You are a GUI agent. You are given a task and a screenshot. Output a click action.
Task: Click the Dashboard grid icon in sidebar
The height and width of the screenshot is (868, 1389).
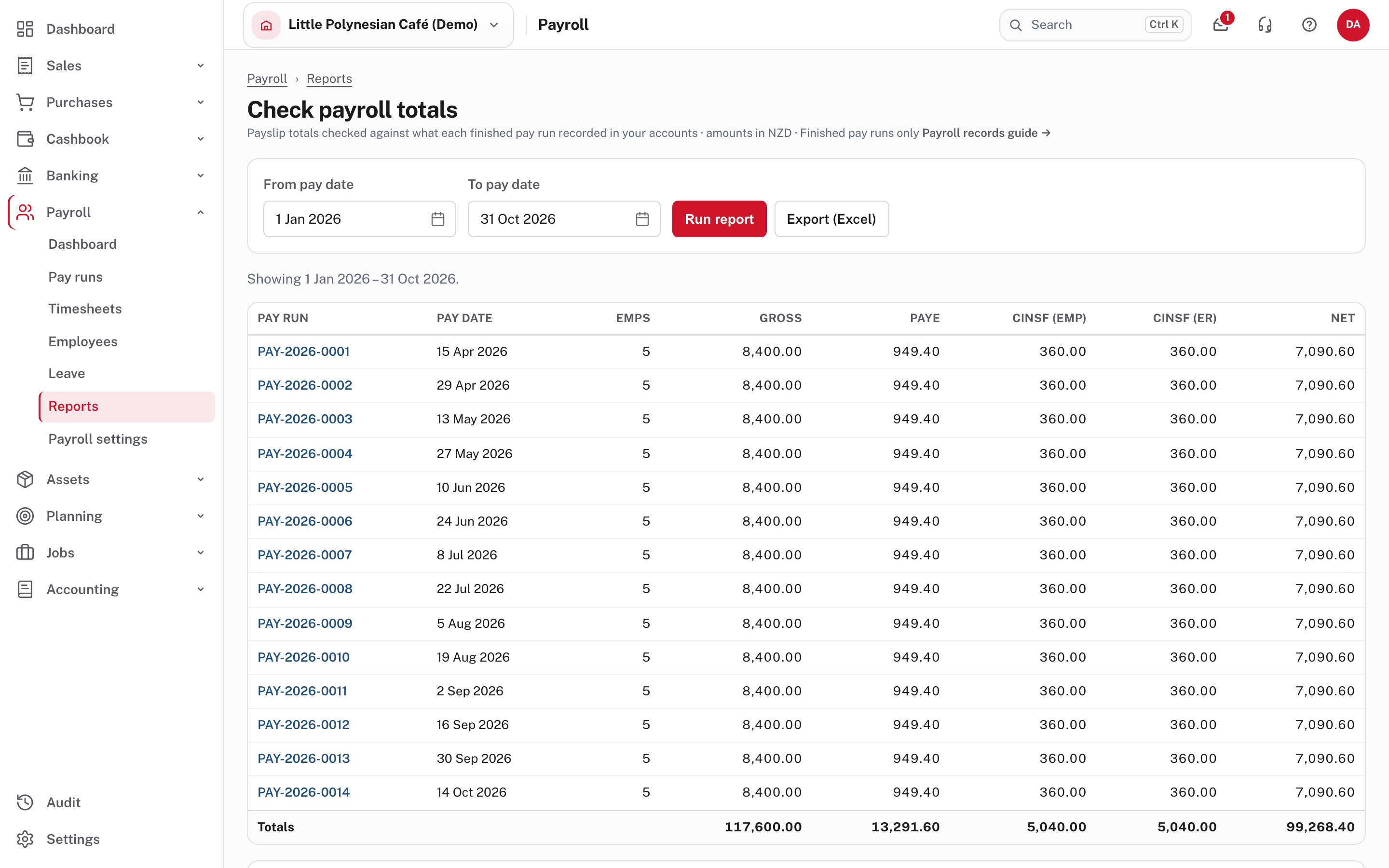coord(25,29)
